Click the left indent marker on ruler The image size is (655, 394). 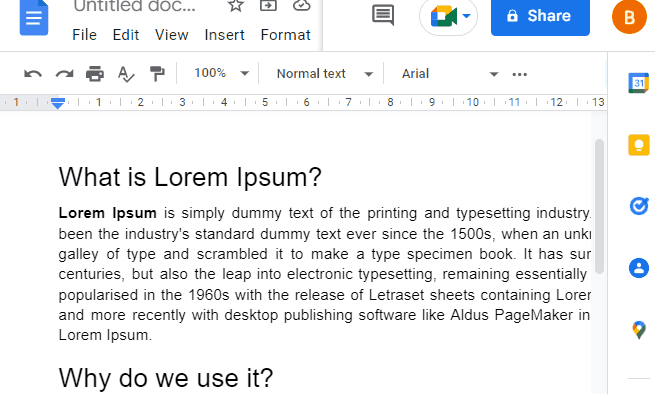pos(58,103)
